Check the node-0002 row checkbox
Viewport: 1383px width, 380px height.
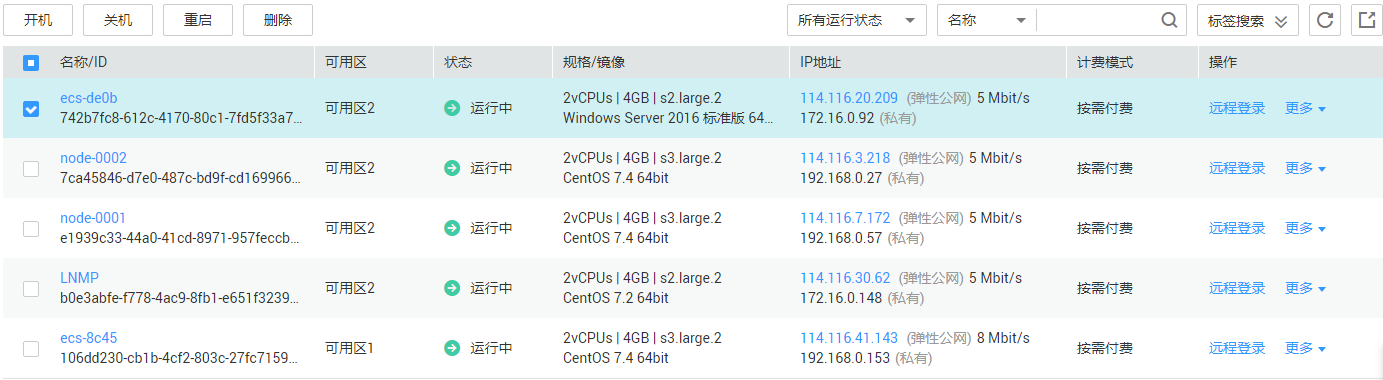pyautogui.click(x=31, y=169)
